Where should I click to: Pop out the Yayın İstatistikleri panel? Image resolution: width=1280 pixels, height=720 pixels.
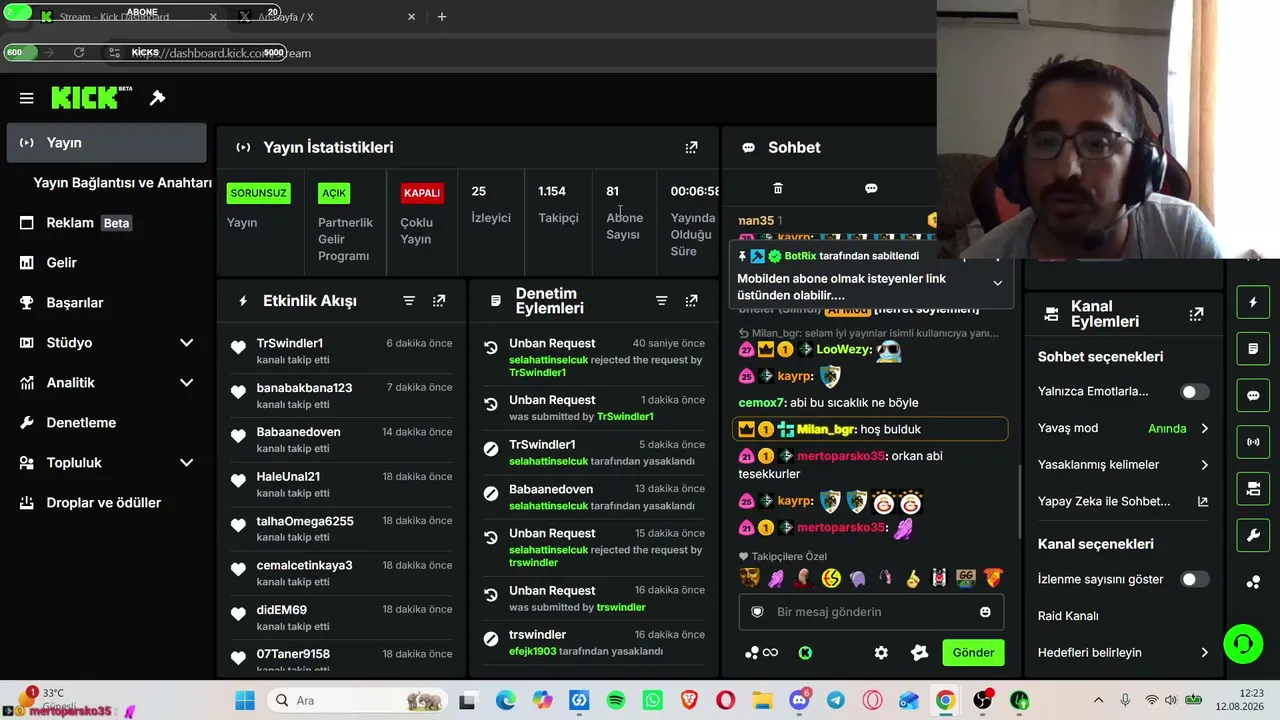point(691,147)
